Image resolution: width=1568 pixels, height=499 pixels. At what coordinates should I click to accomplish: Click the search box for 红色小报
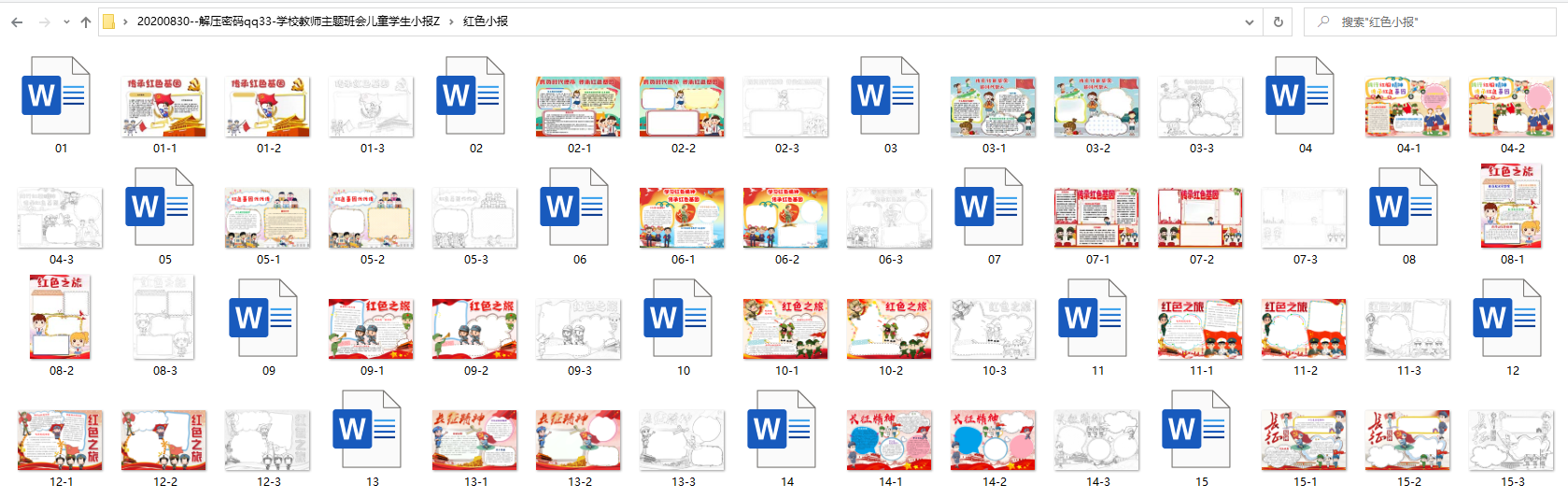pos(1430,21)
